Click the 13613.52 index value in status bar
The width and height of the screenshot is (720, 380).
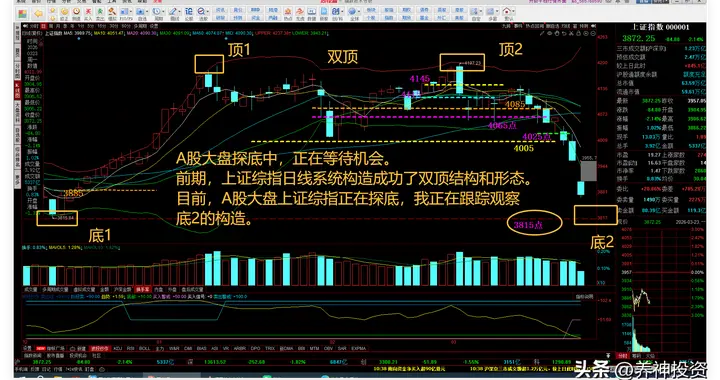tap(215, 362)
